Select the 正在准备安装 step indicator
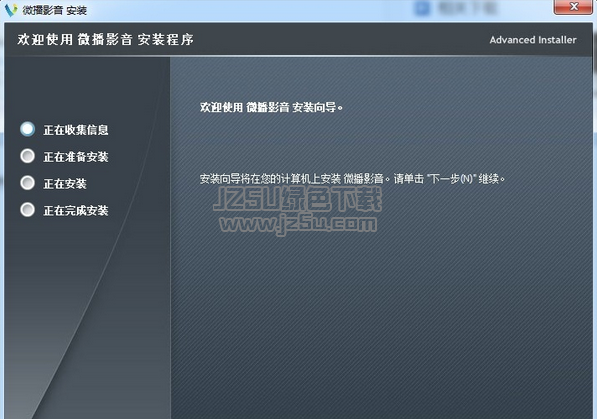The image size is (597, 419). coord(27,156)
